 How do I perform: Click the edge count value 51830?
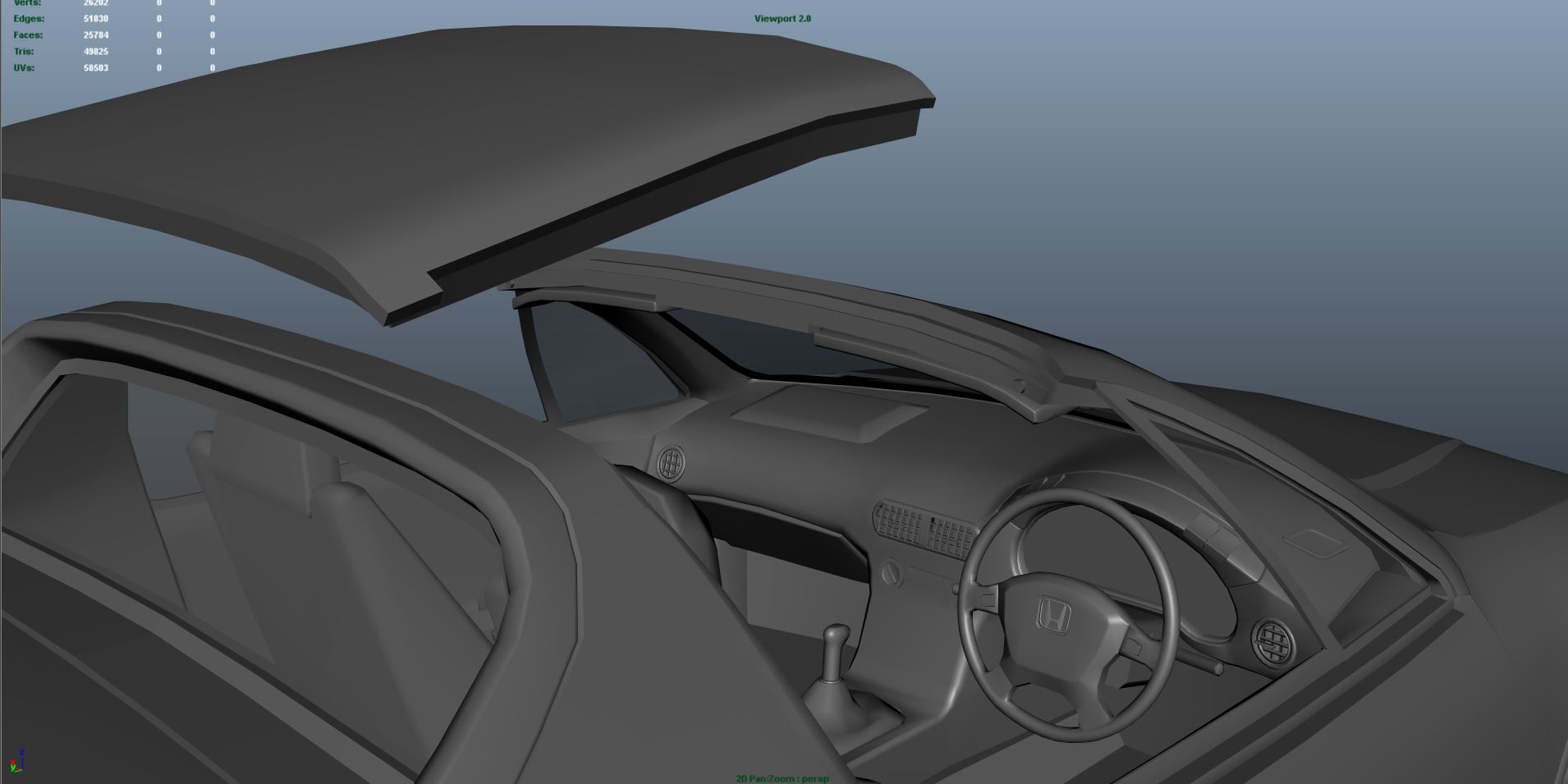(96, 19)
